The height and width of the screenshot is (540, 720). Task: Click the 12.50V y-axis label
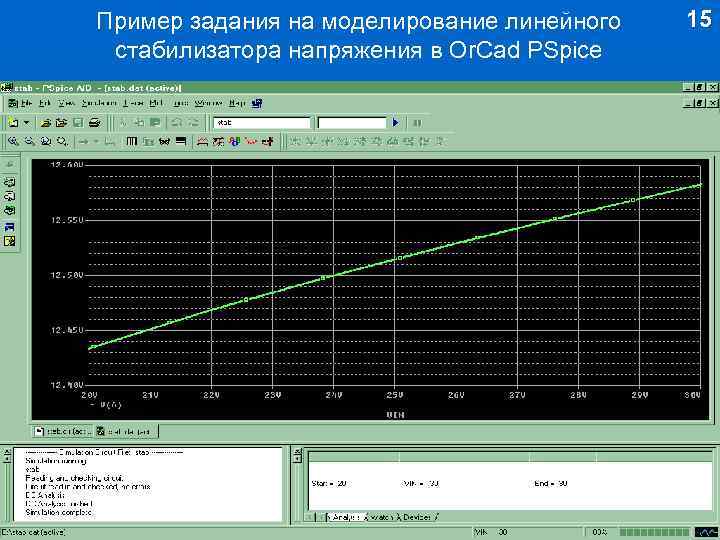[x=67, y=275]
